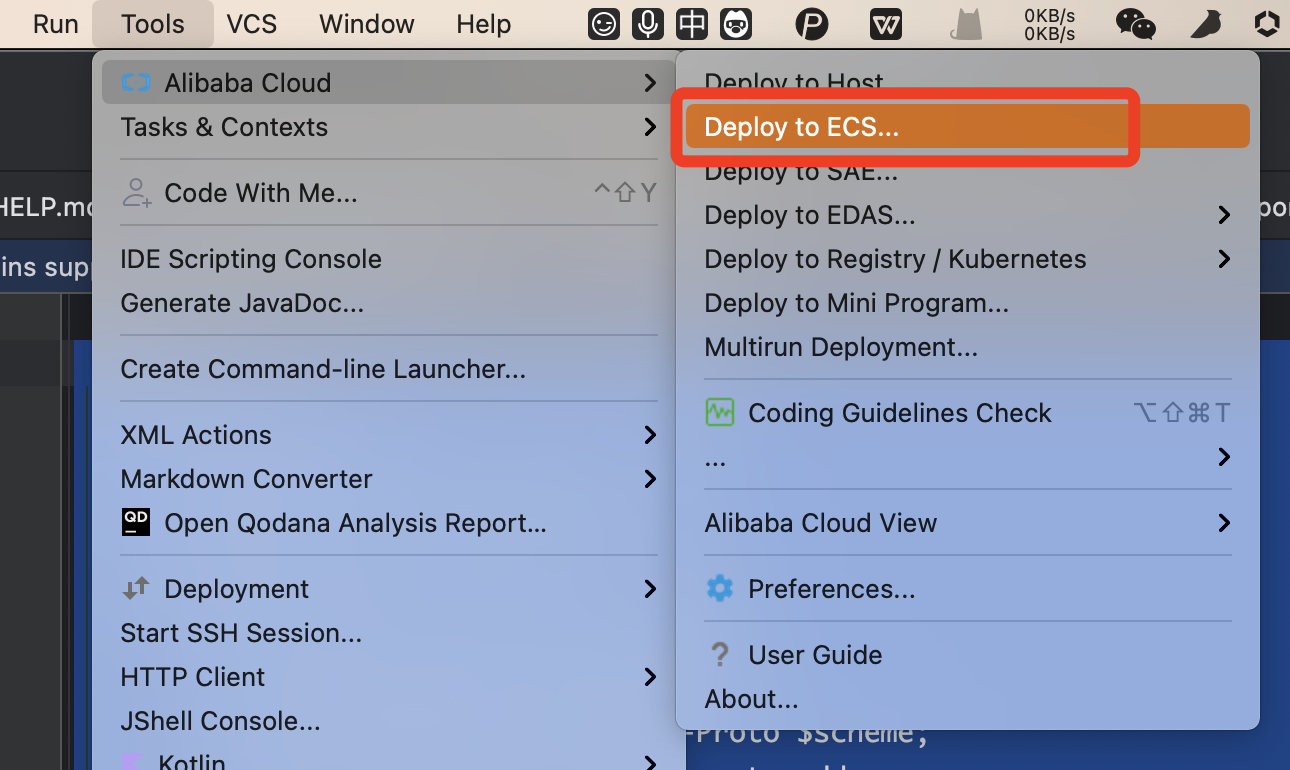Click the Code With Me person icon
The height and width of the screenshot is (770, 1290).
click(x=136, y=193)
